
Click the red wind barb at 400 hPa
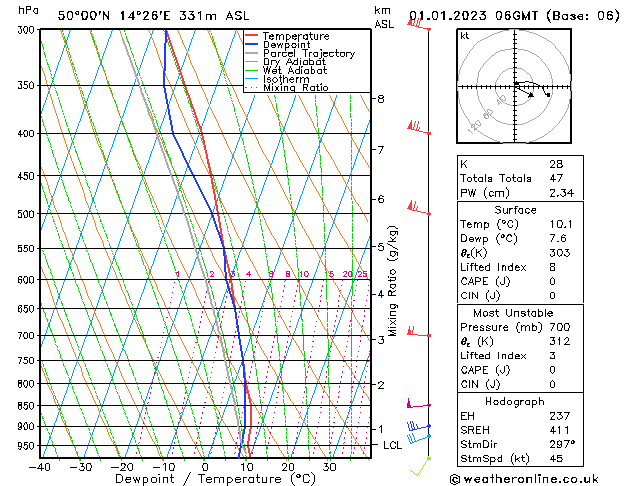pyautogui.click(x=419, y=129)
